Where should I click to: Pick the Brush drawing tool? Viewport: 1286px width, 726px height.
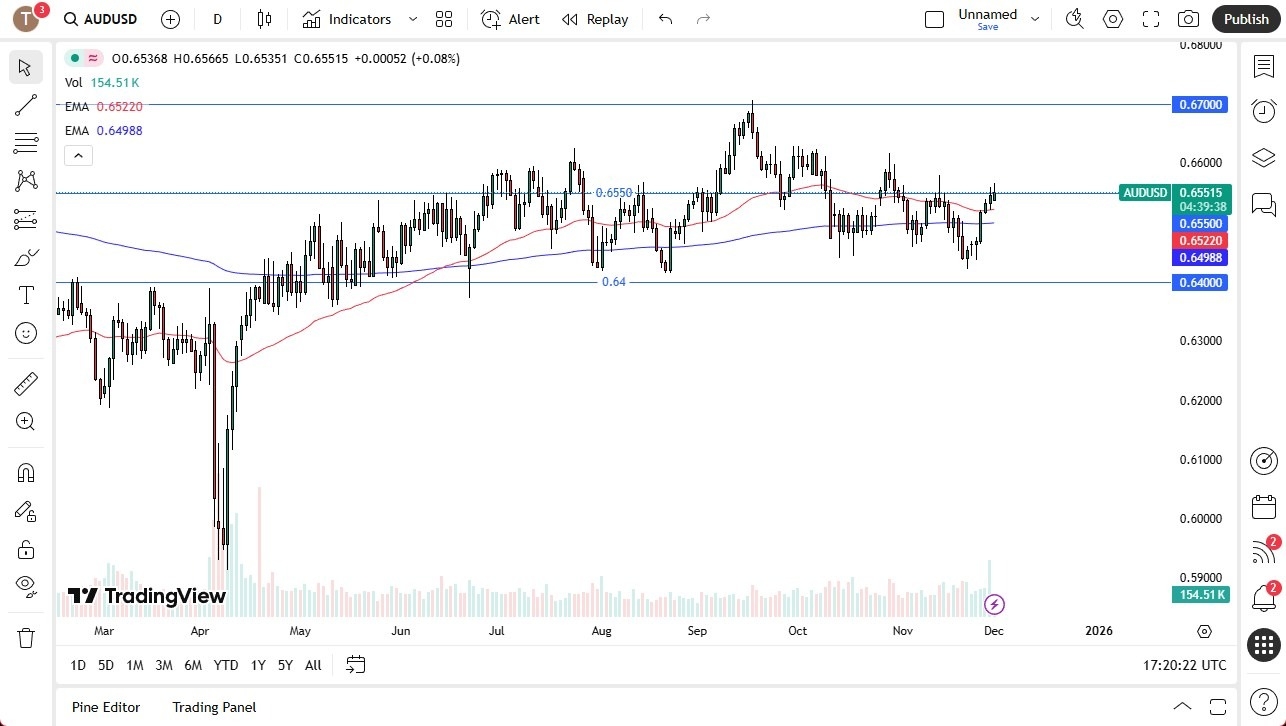(25, 257)
